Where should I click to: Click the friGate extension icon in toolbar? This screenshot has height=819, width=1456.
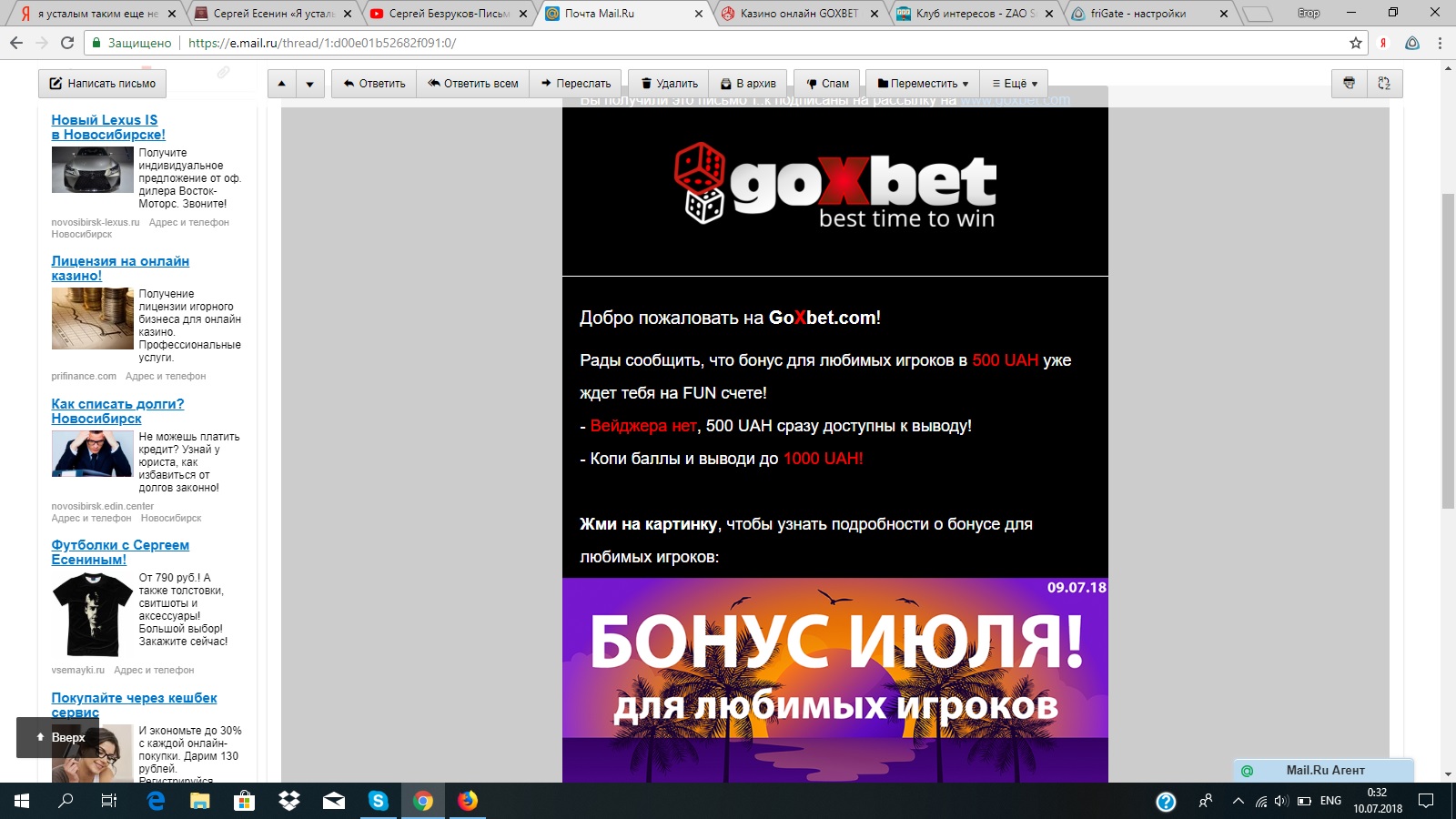1412,43
